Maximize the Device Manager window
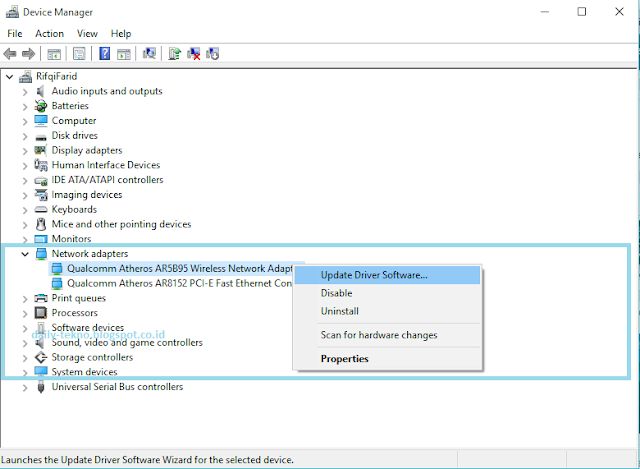This screenshot has height=469, width=640. [582, 12]
